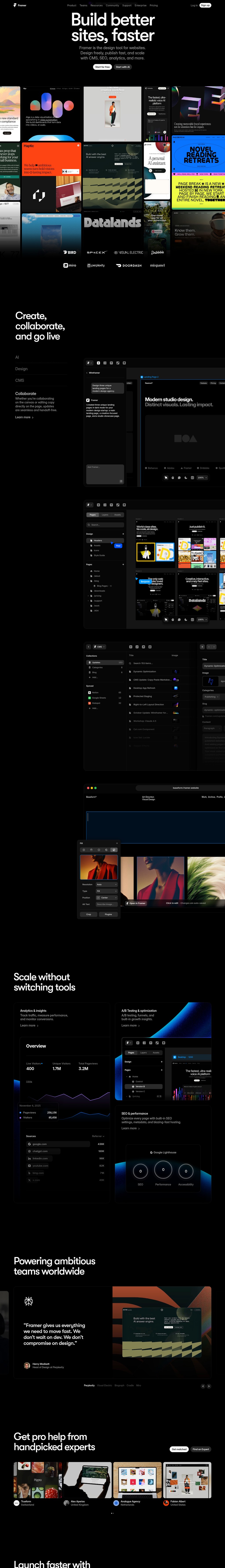Screen dimensions: 225x1568
Task: Open the Referrer dropdown in Sources
Action: (x=98, y=1136)
